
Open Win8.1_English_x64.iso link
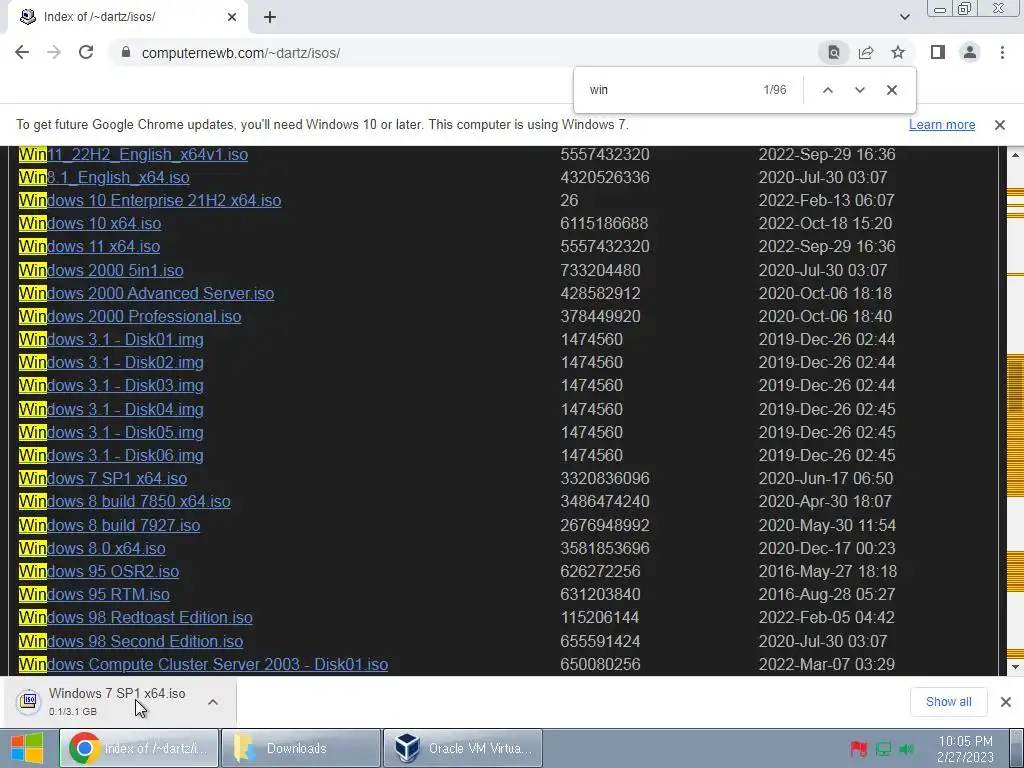pos(104,178)
